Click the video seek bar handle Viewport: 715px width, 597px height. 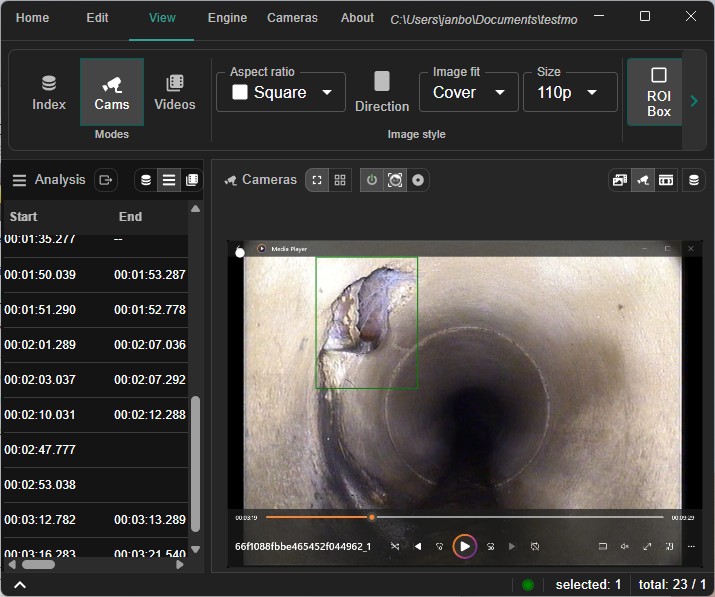[372, 517]
